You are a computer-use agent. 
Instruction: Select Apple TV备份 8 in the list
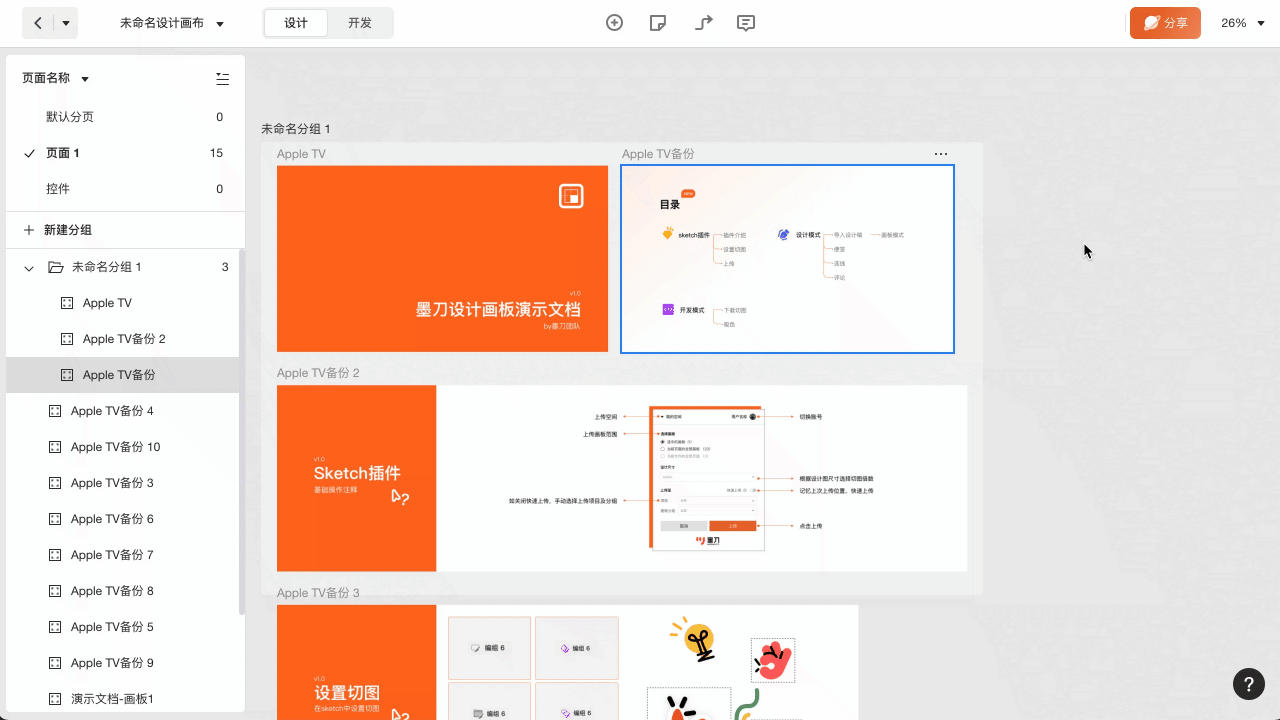click(122, 591)
